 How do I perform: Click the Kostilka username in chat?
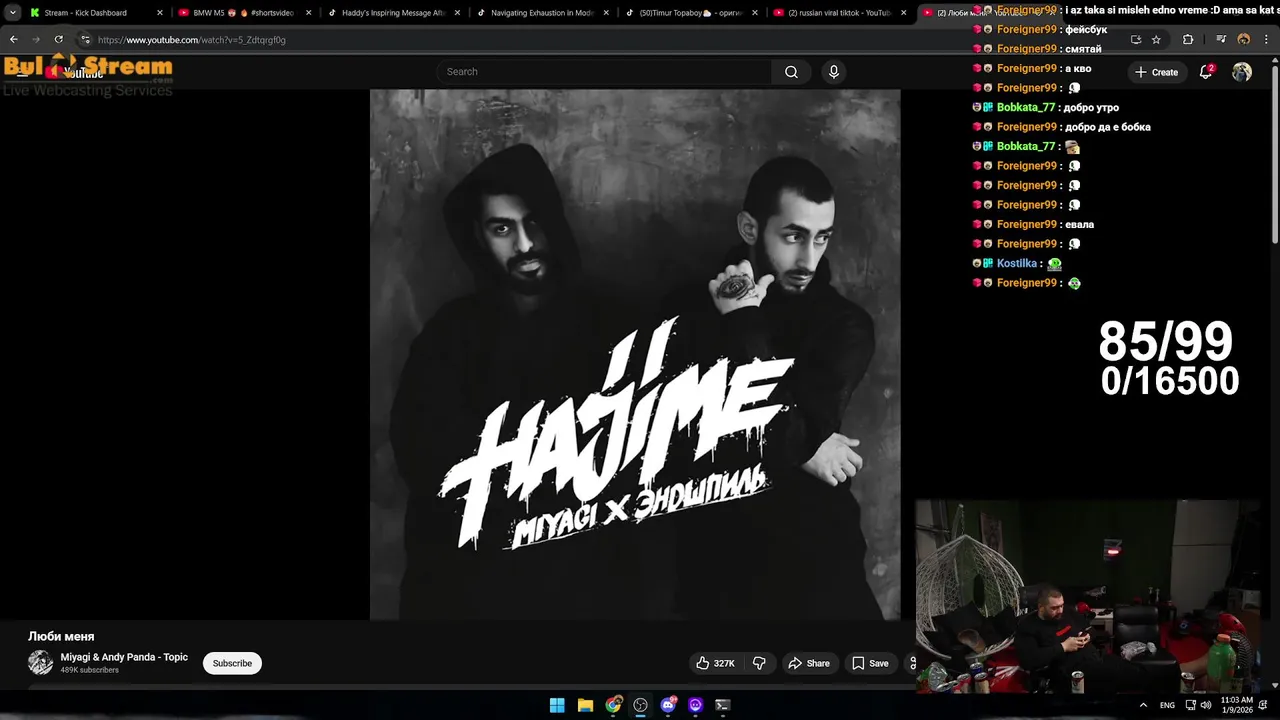coord(1017,263)
